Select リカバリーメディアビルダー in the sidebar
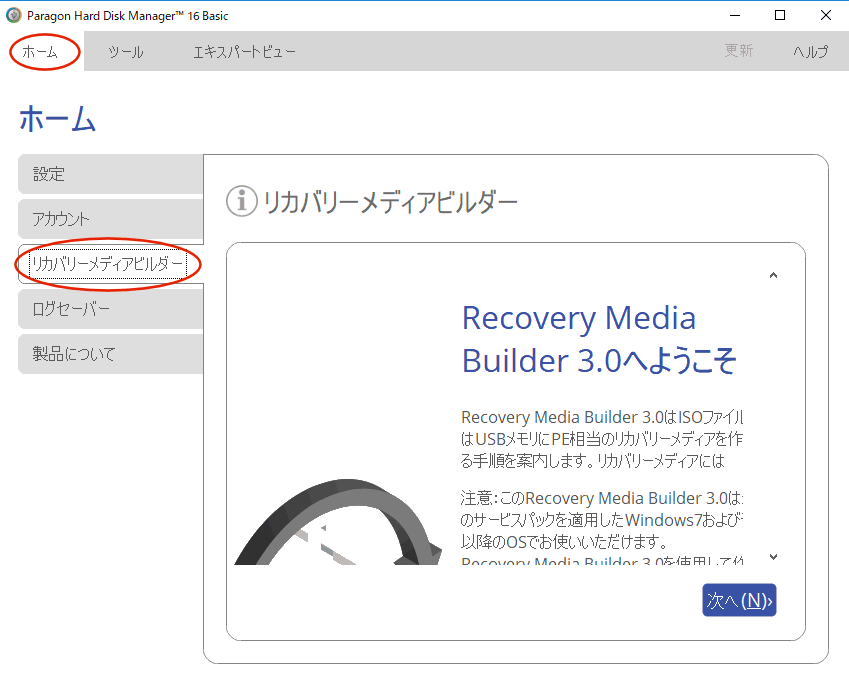849x682 pixels. point(108,264)
